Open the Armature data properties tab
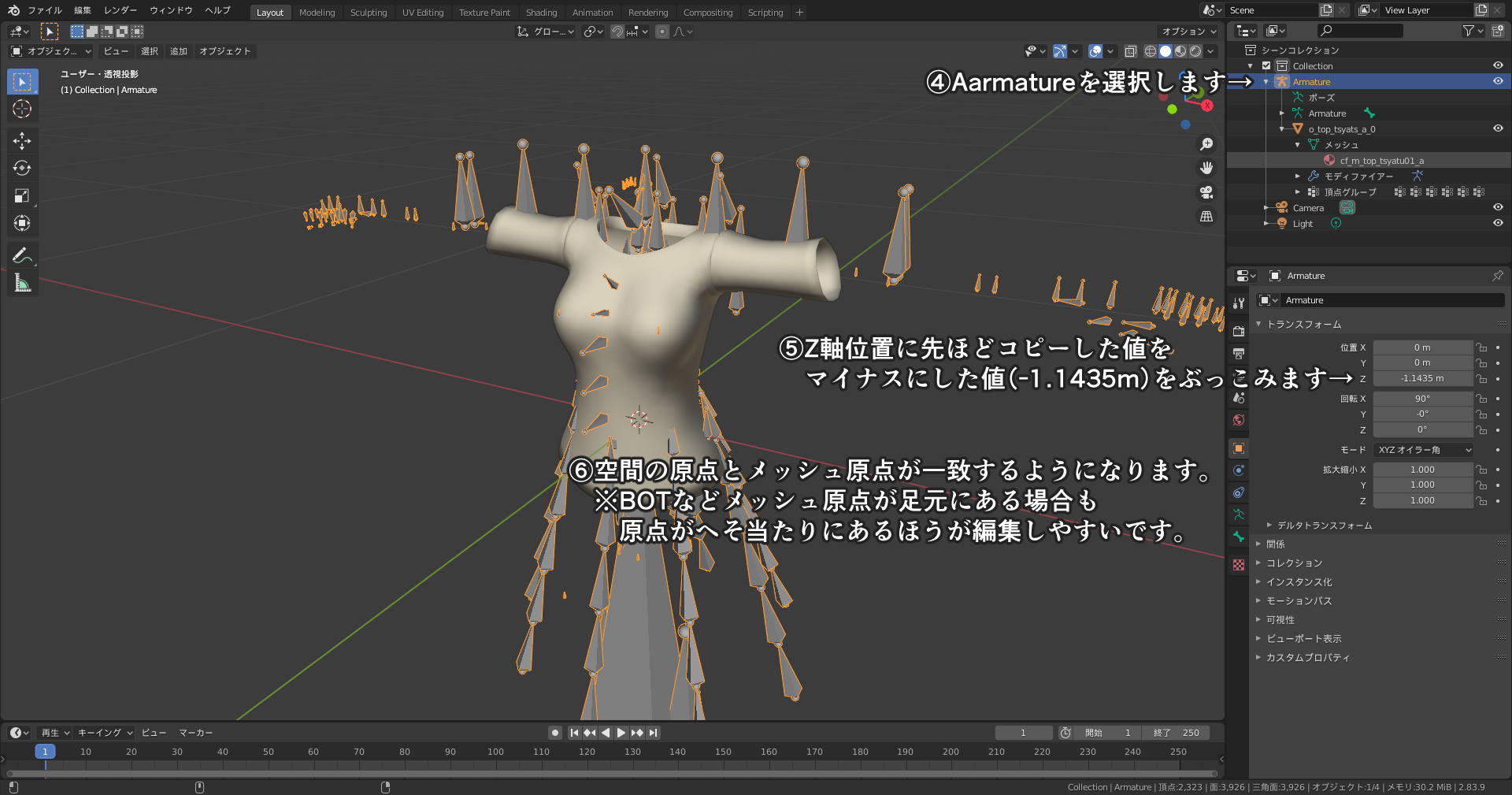Image resolution: width=1512 pixels, height=795 pixels. click(x=1239, y=515)
